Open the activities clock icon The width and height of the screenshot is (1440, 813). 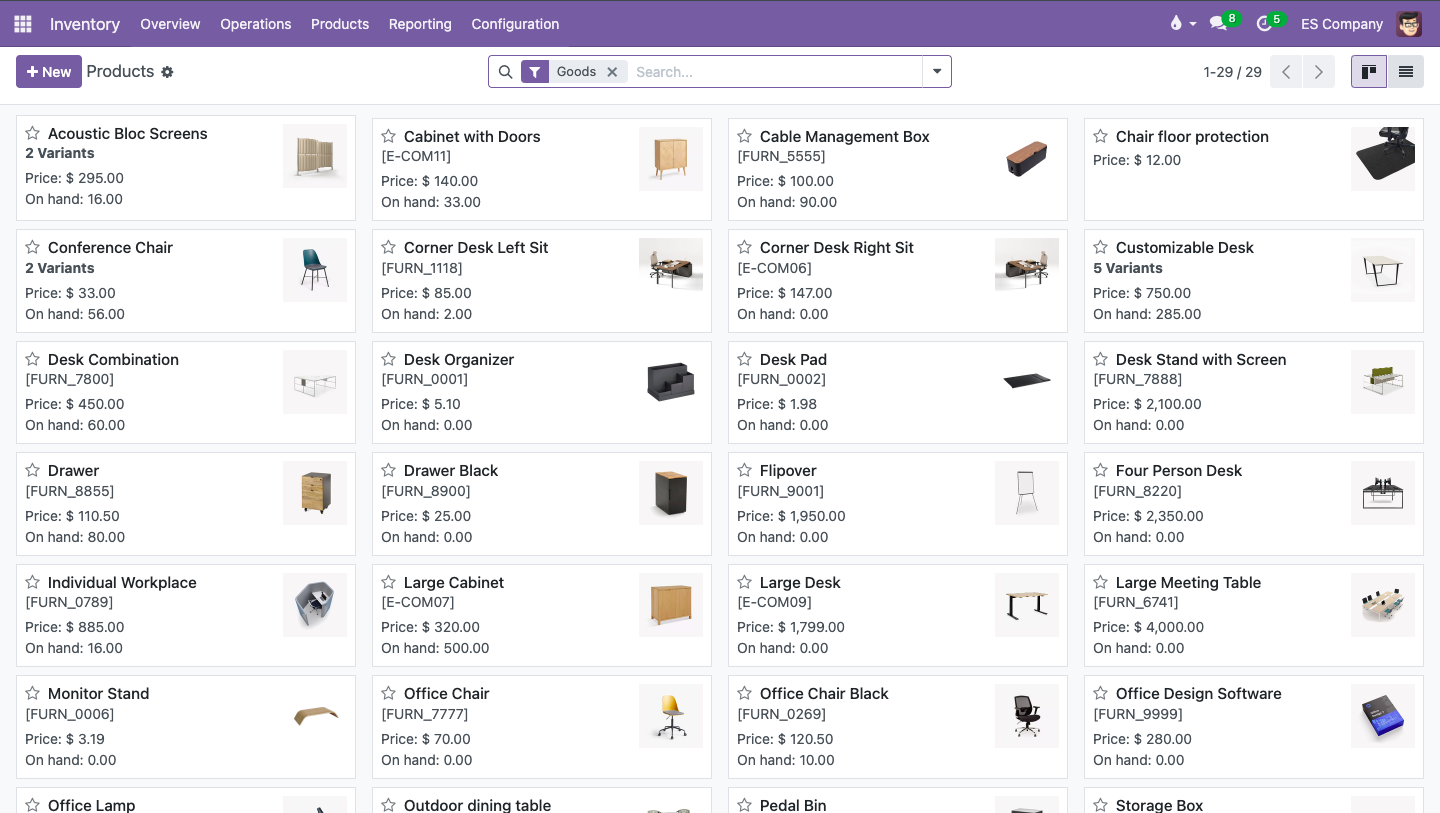coord(1264,23)
